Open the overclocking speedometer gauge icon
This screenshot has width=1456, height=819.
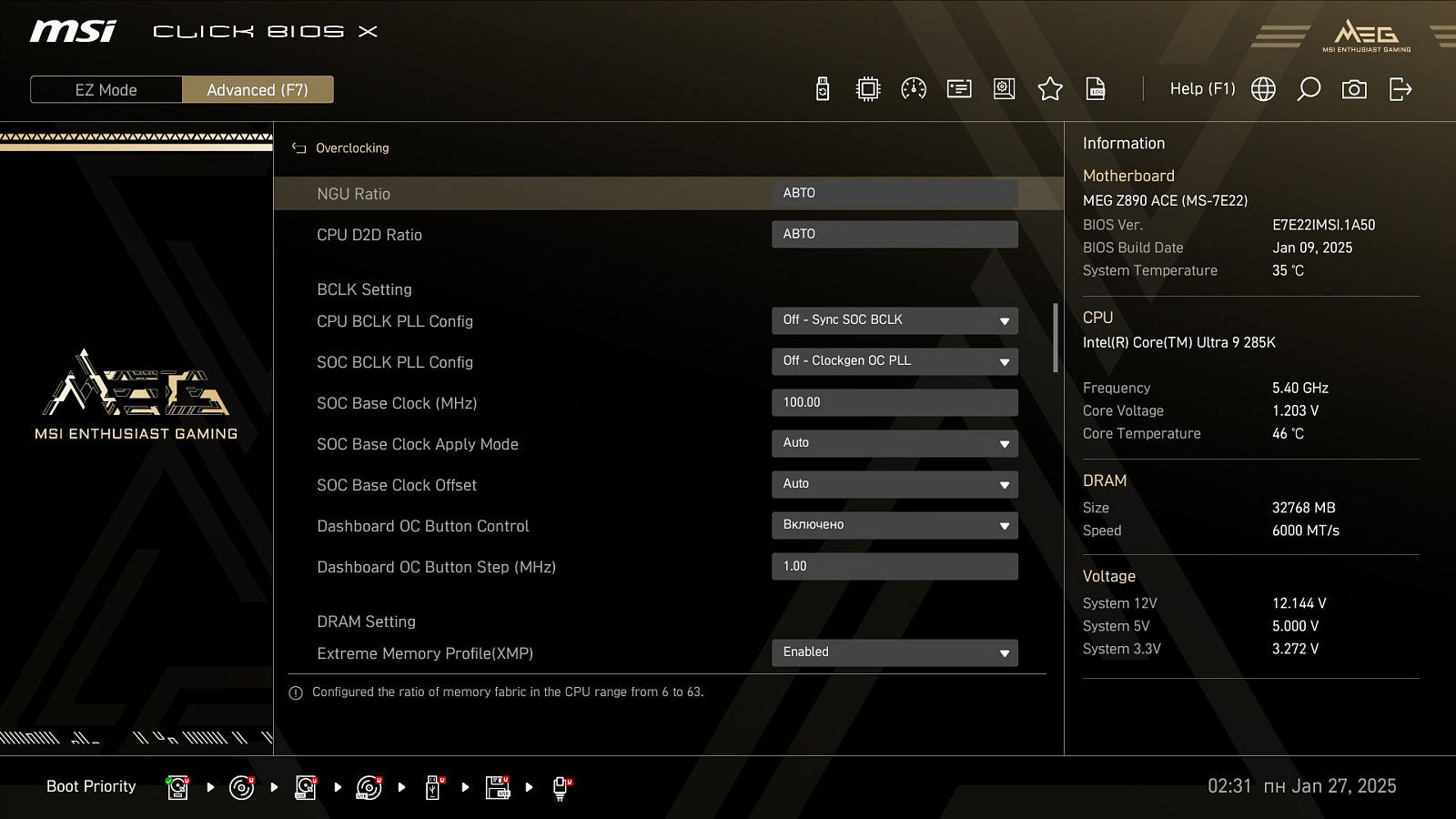914,89
